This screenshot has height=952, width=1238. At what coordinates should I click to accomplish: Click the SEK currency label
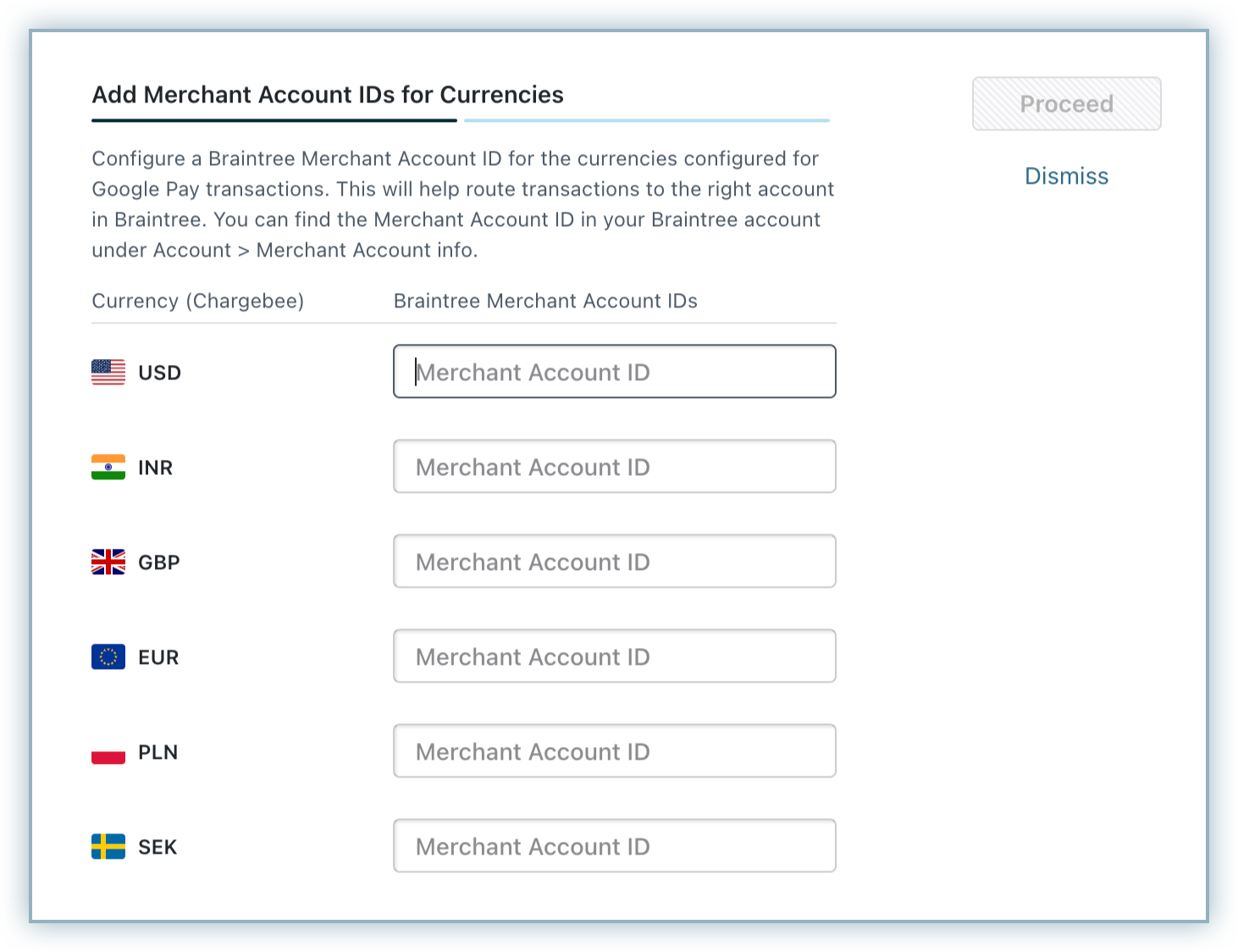coord(158,847)
